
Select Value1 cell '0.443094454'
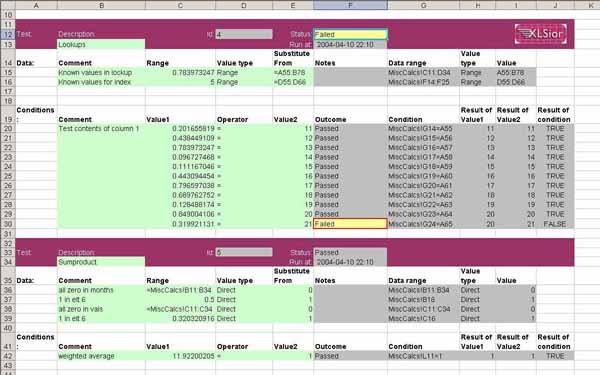(x=180, y=176)
